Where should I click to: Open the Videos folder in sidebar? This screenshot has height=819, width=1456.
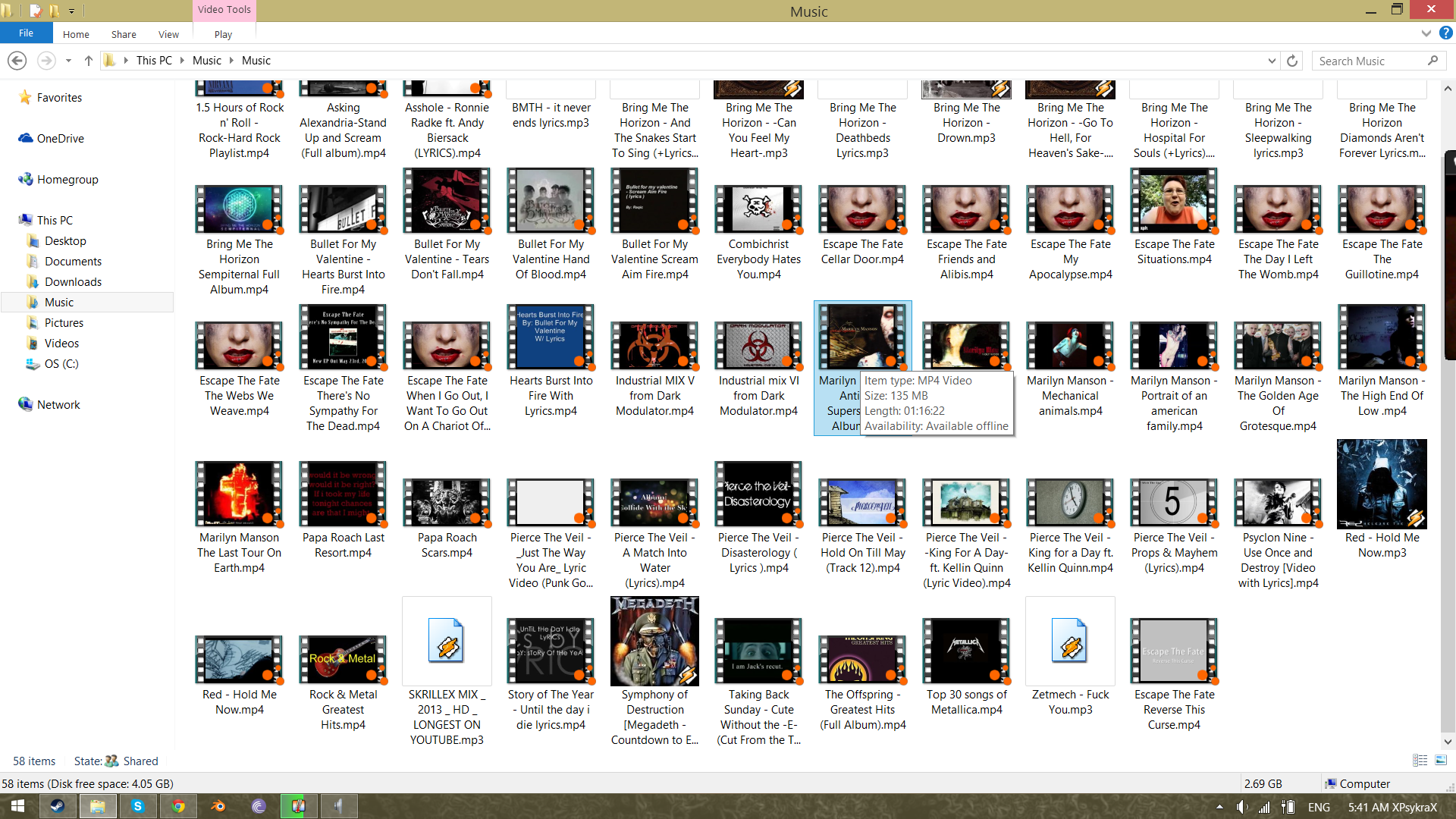pyautogui.click(x=61, y=344)
